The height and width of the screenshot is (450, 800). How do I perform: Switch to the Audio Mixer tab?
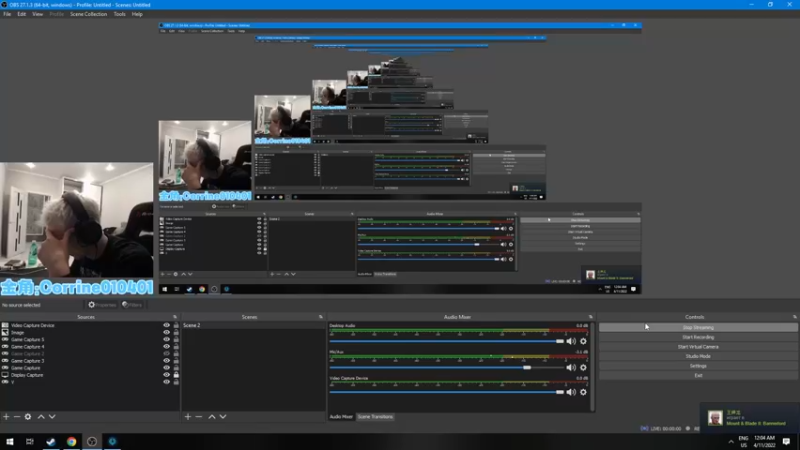(341, 417)
